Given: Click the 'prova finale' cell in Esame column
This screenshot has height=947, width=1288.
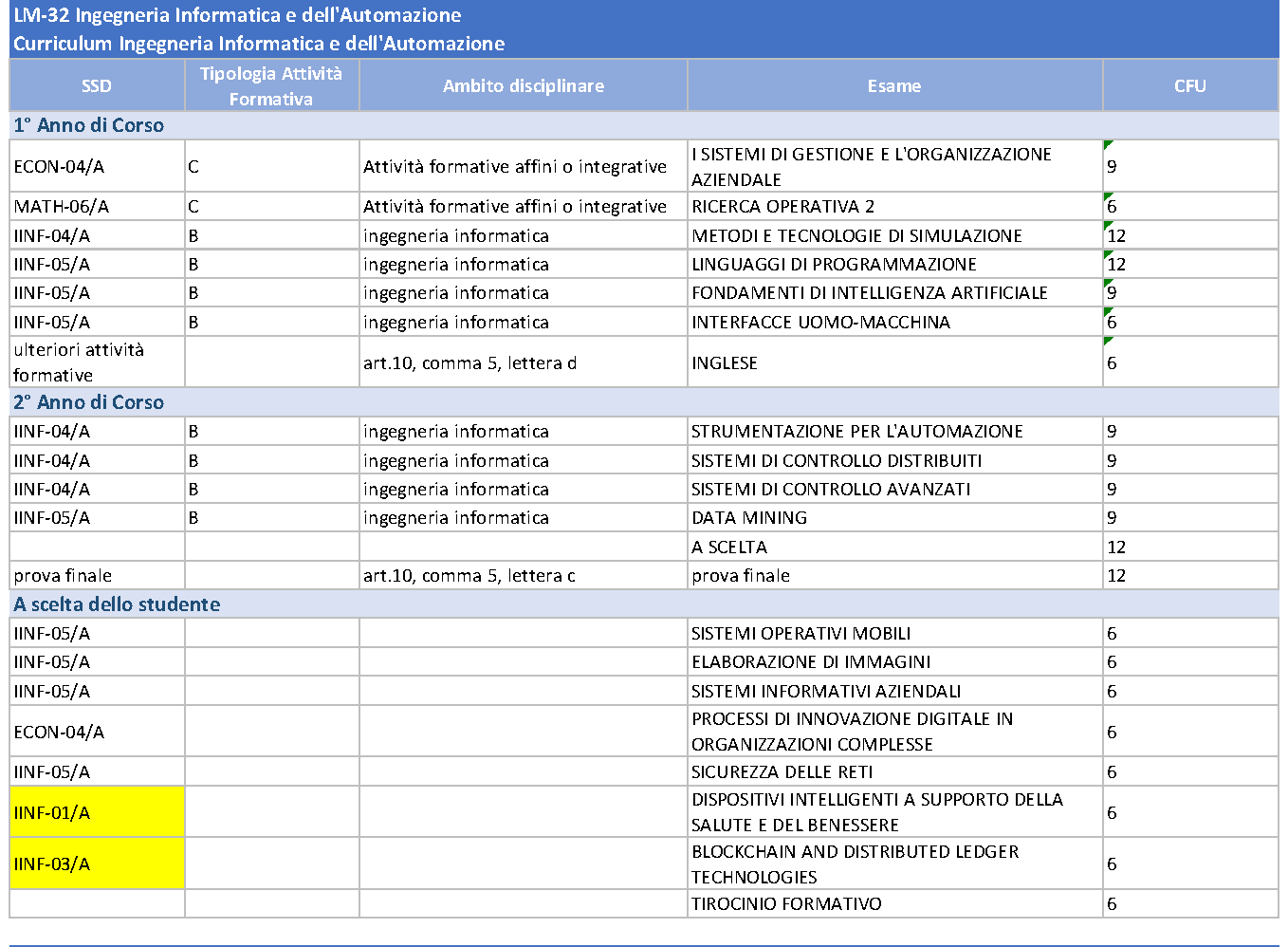Looking at the screenshot, I should [894, 575].
